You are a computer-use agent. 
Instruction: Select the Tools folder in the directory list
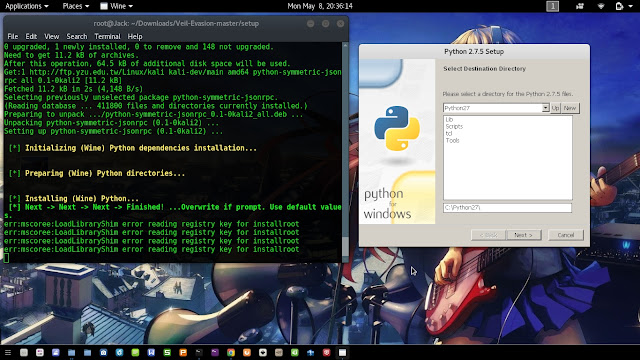click(x=452, y=140)
